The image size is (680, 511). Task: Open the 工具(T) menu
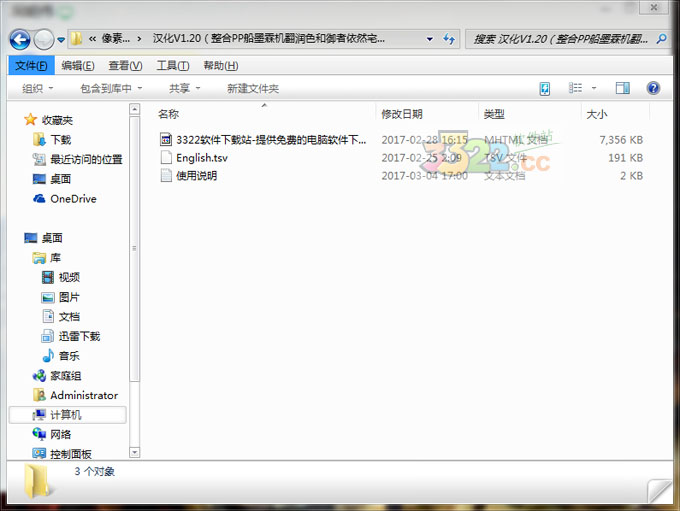(x=172, y=65)
